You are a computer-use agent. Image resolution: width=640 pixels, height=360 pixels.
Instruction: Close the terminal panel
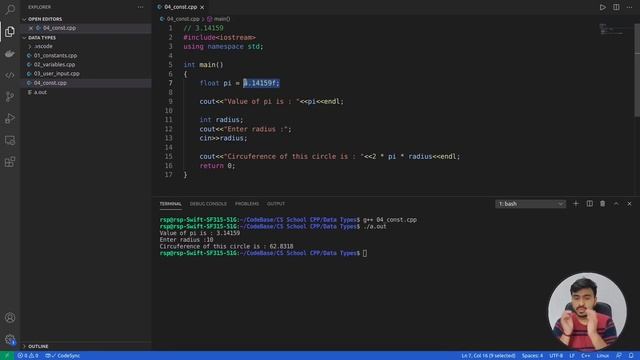(629, 204)
